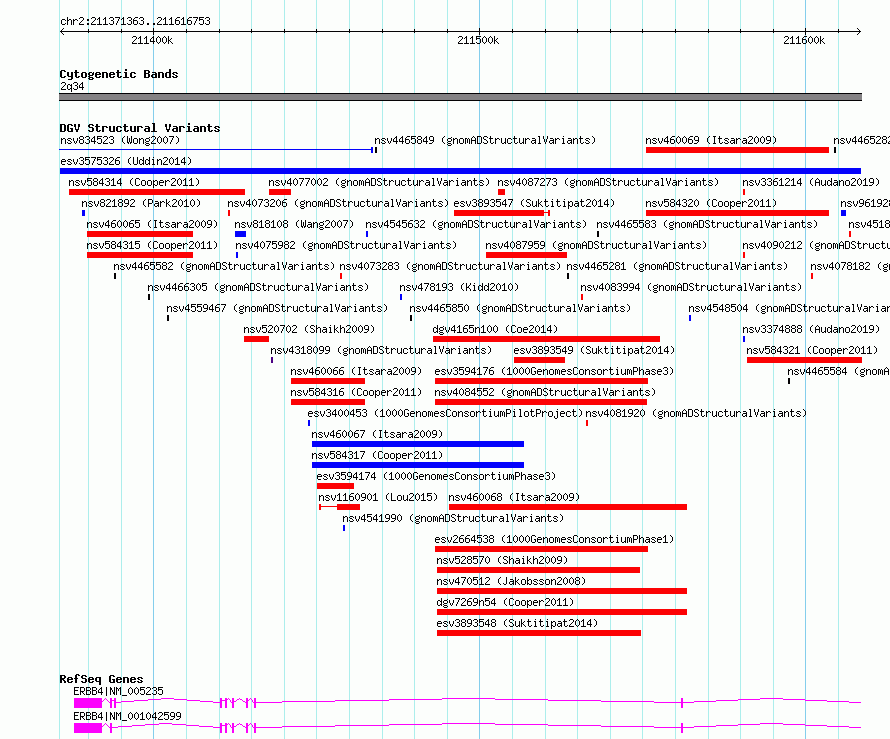Click the nsv821892 (Park2010) label
890x739 pixels.
pos(141,203)
